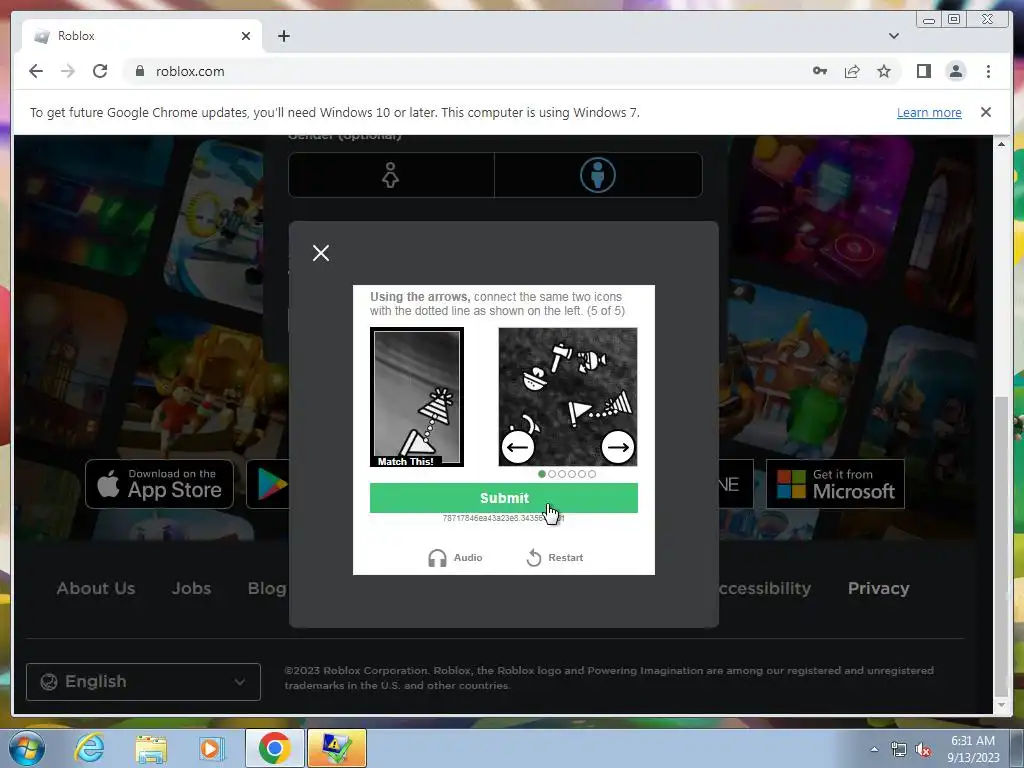Screen dimensions: 1024x768
Task: Click the taskbar clock showing 6:31 AM
Action: click(x=973, y=749)
